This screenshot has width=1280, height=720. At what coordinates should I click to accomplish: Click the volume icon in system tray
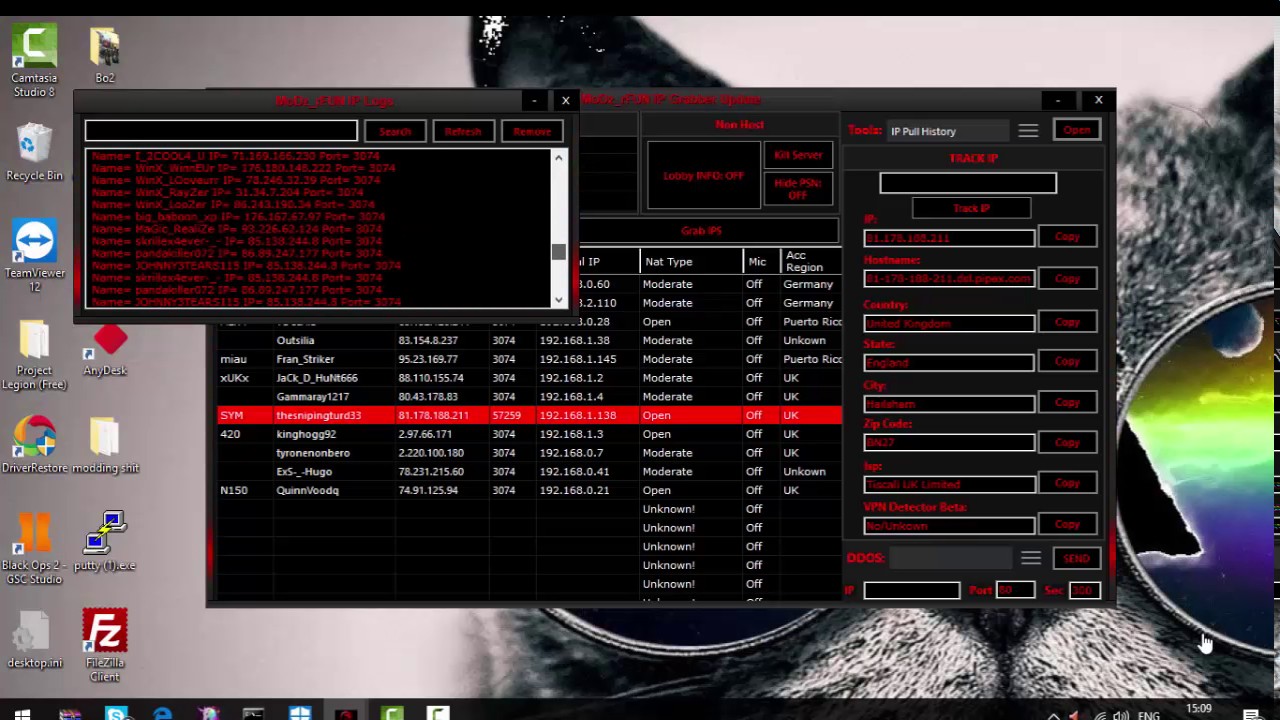(1121, 715)
